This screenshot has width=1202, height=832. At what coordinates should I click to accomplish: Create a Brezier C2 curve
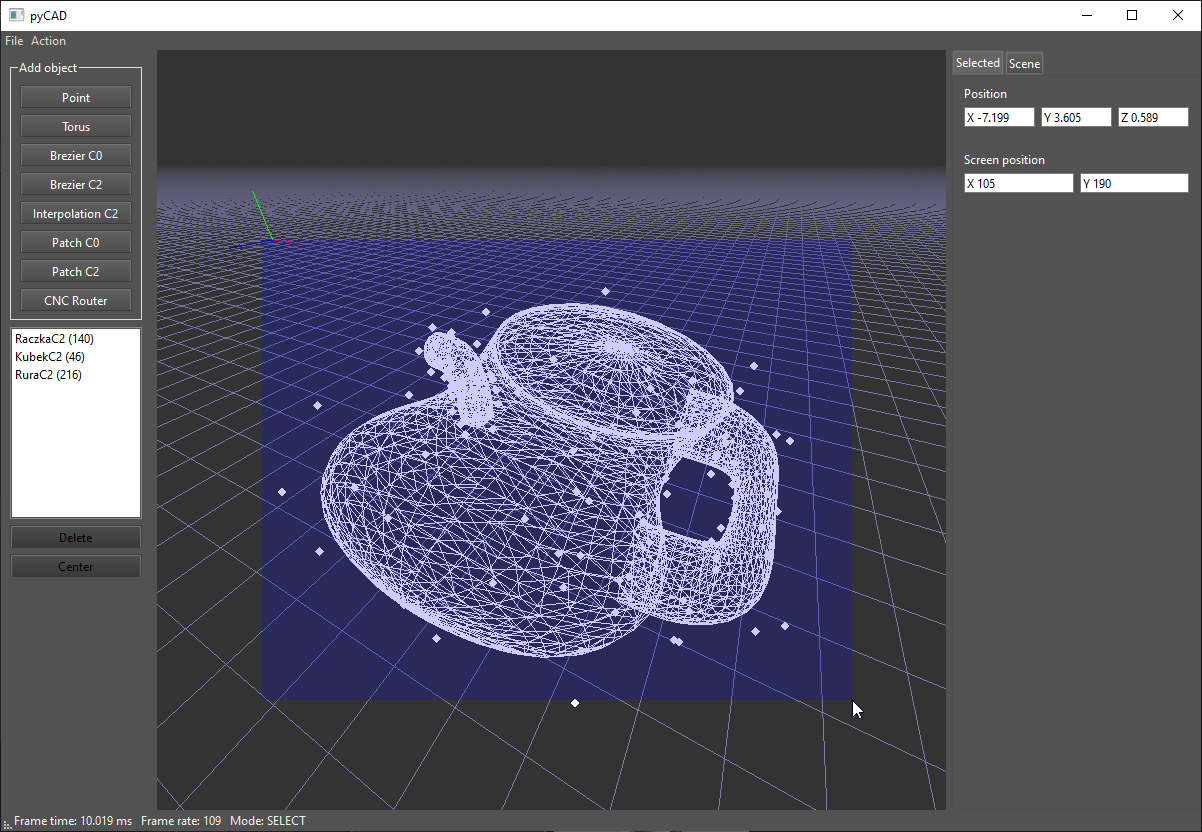coord(75,184)
